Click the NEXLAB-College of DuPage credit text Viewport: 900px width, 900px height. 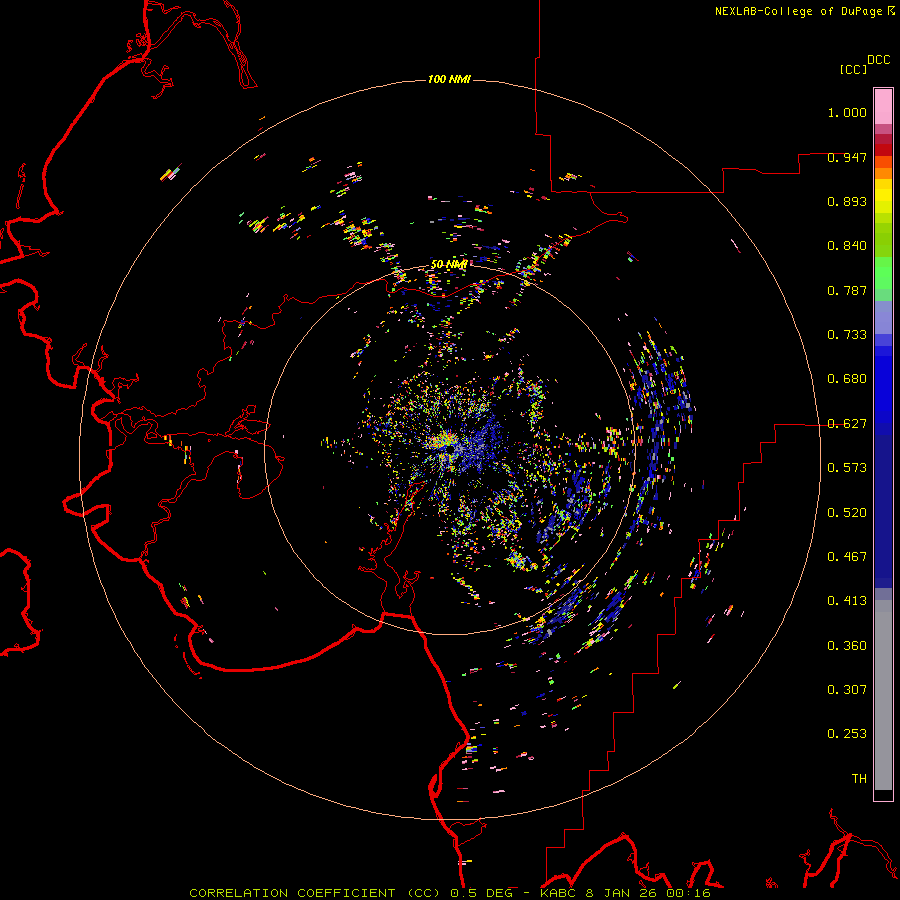[x=798, y=11]
